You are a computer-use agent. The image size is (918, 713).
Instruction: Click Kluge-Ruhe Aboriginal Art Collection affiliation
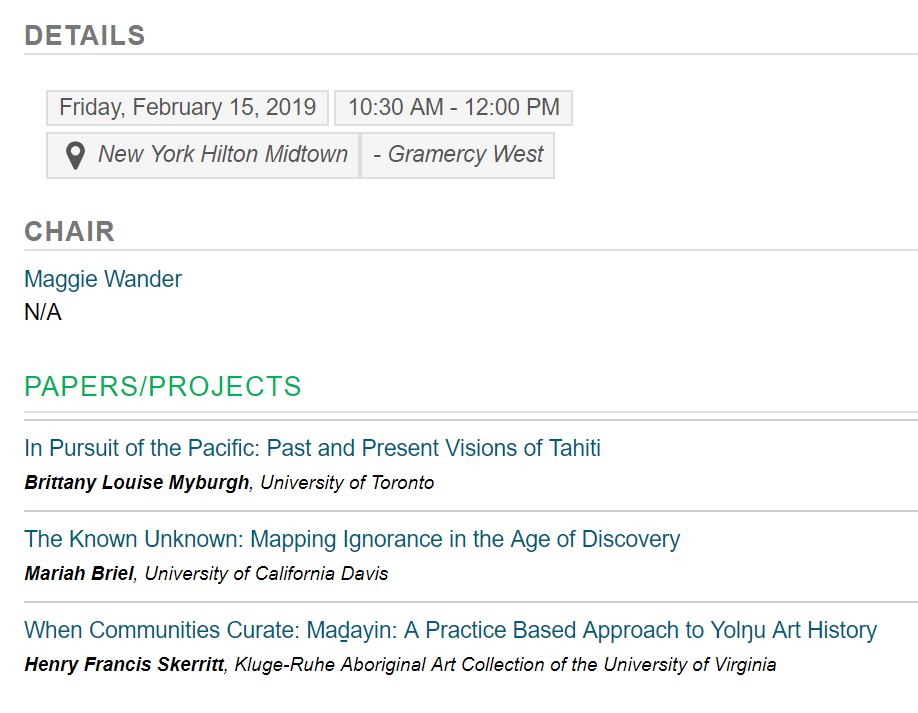[505, 665]
